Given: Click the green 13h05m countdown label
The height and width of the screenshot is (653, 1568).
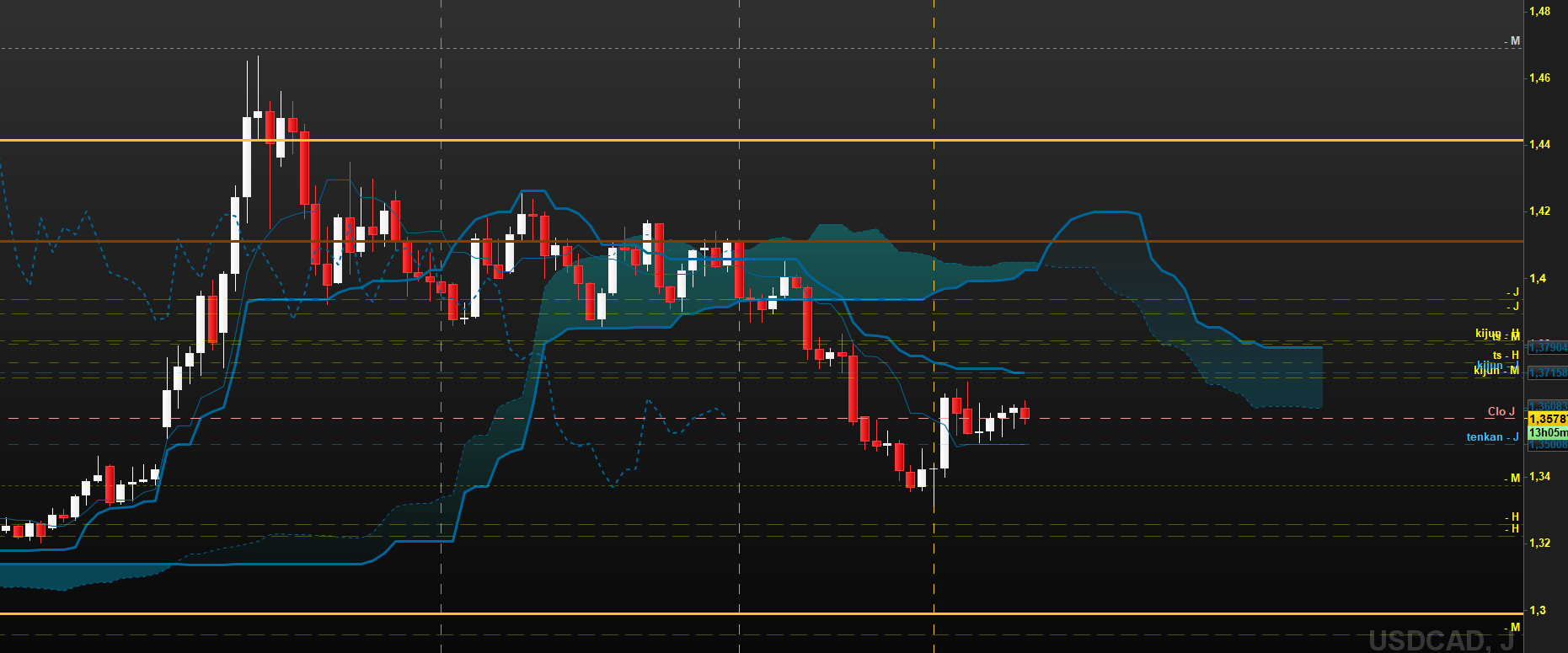Looking at the screenshot, I should 1547,432.
